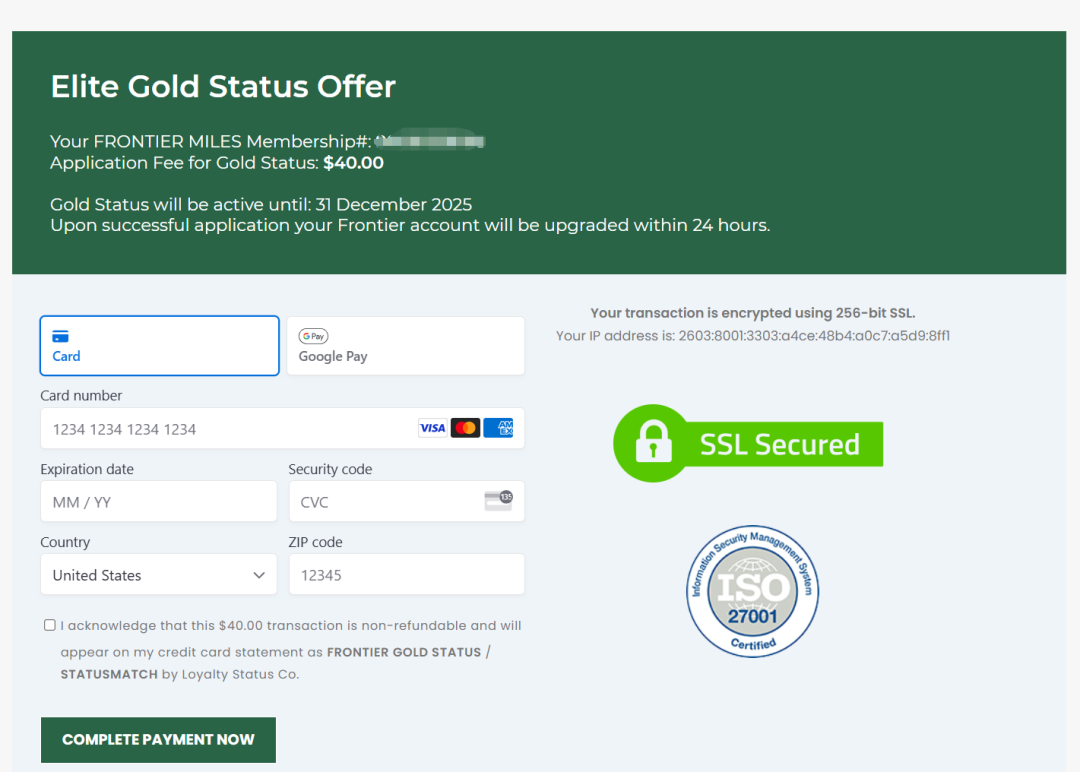Click the Expiration date MM / YY field
The width and height of the screenshot is (1080, 772).
click(x=158, y=502)
